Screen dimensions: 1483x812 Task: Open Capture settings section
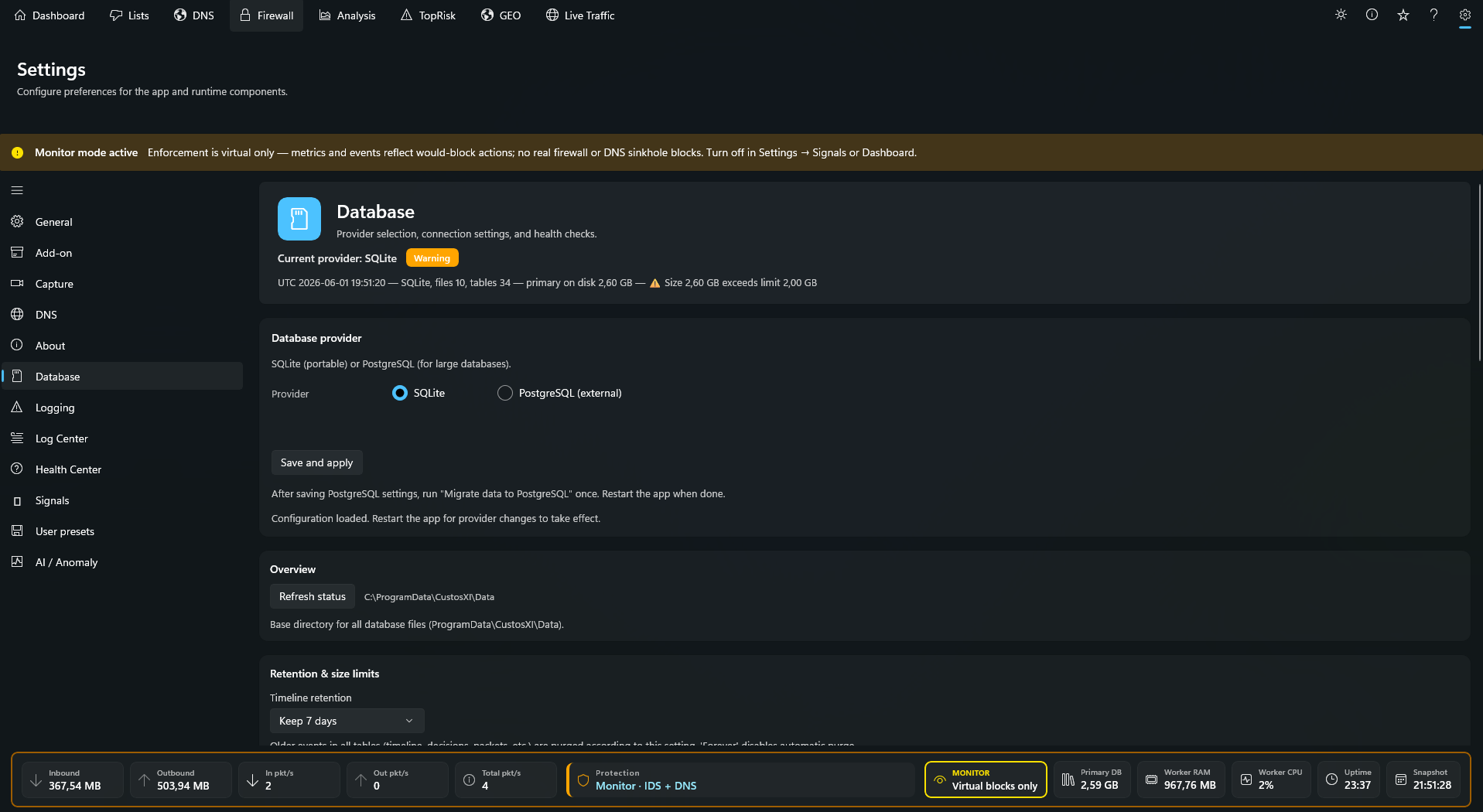[x=122, y=284]
